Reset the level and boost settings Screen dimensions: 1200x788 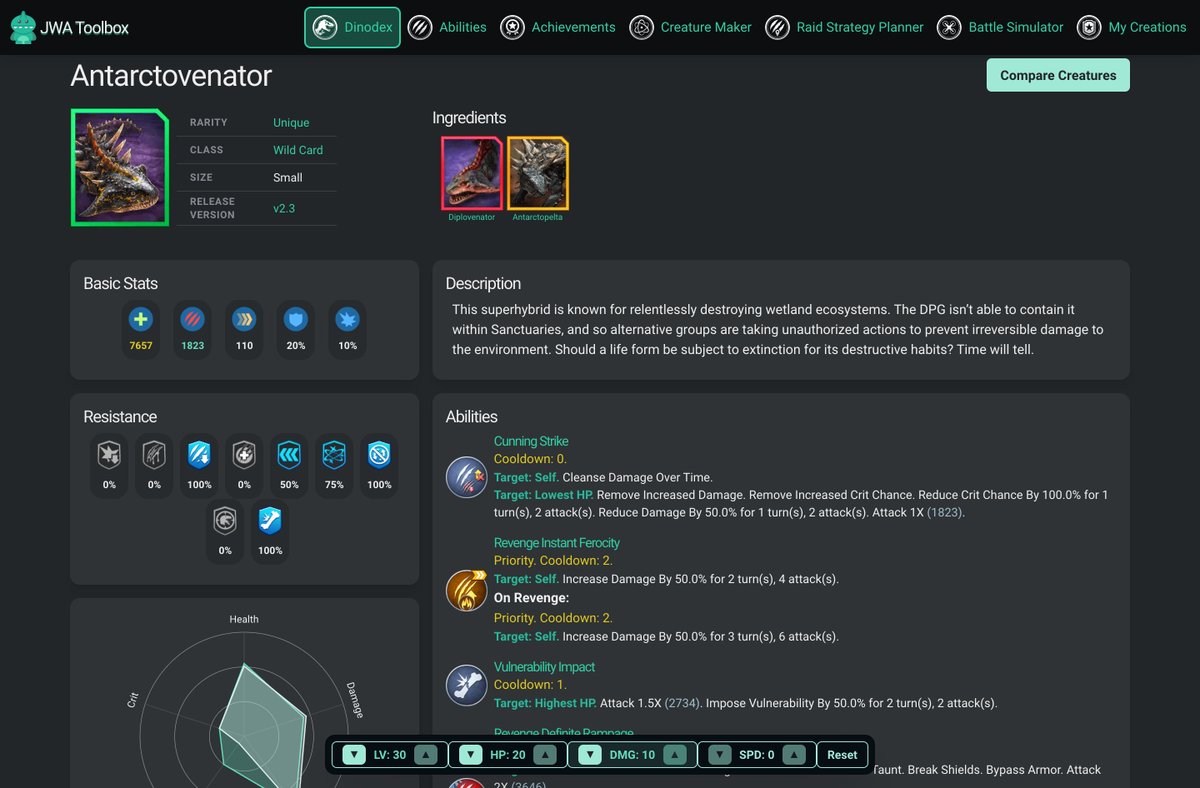click(x=842, y=755)
